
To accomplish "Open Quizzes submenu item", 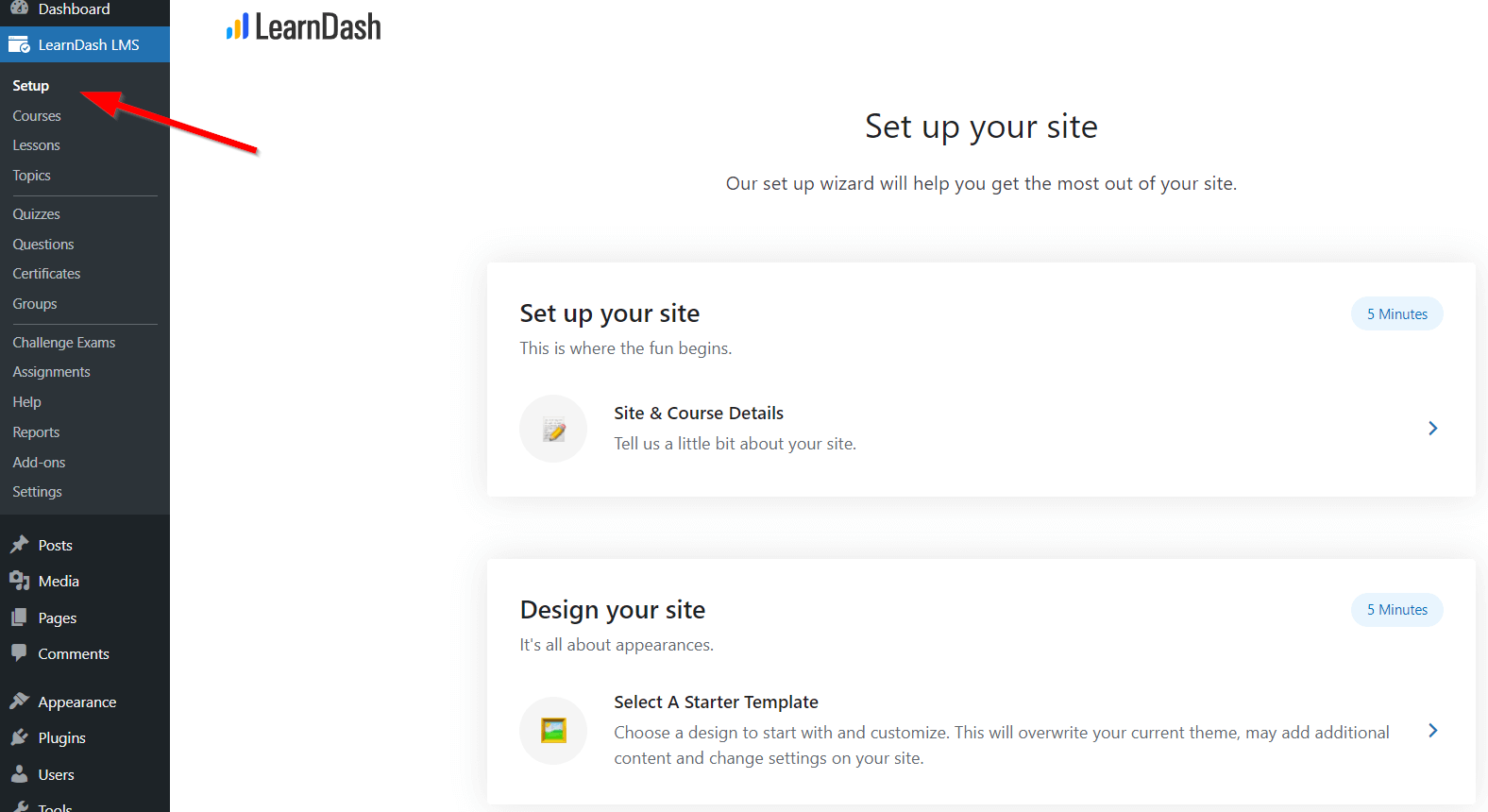I will pyautogui.click(x=36, y=214).
